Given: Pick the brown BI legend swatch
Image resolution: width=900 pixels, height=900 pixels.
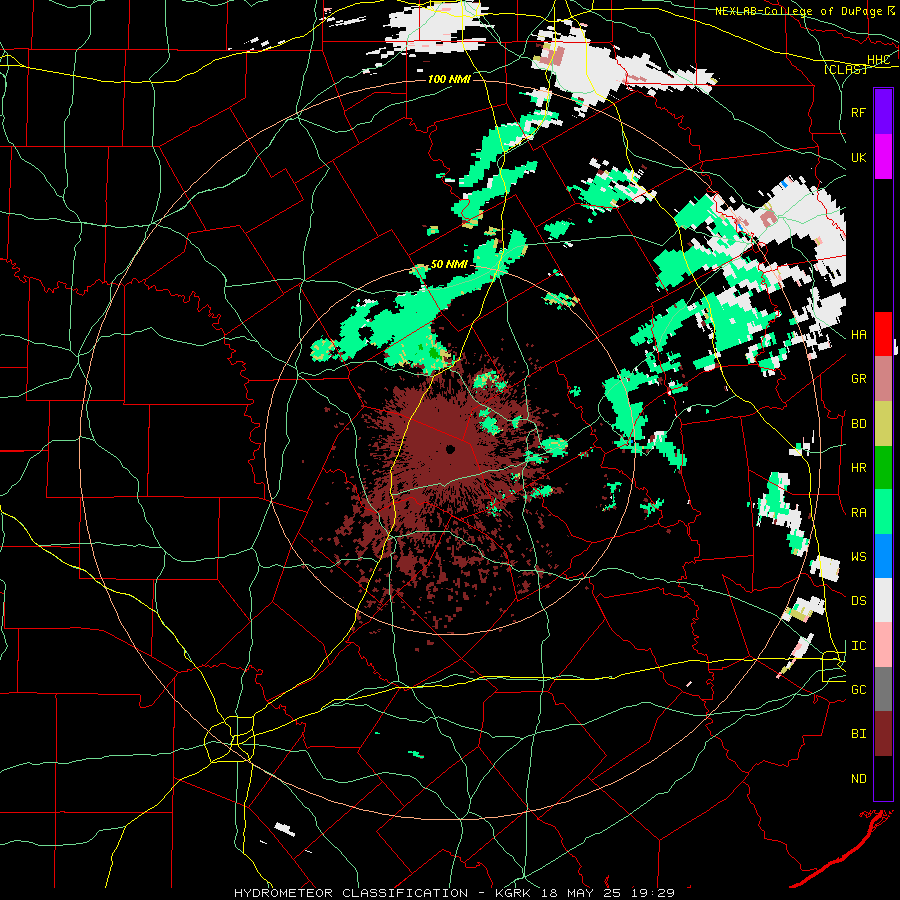Looking at the screenshot, I should tap(883, 734).
